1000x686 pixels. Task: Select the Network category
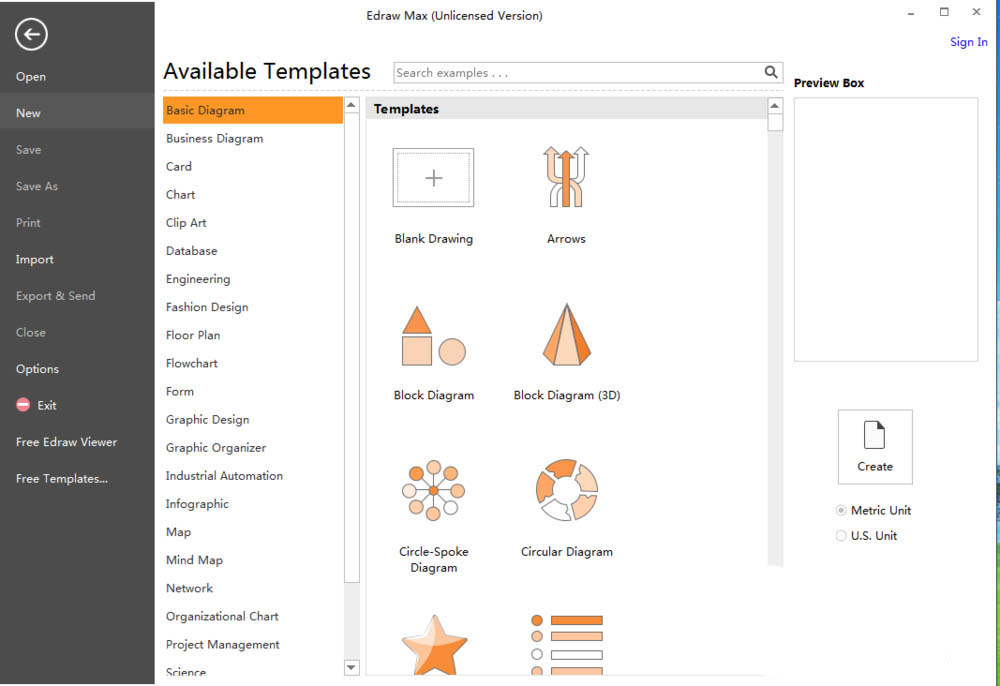(253, 588)
